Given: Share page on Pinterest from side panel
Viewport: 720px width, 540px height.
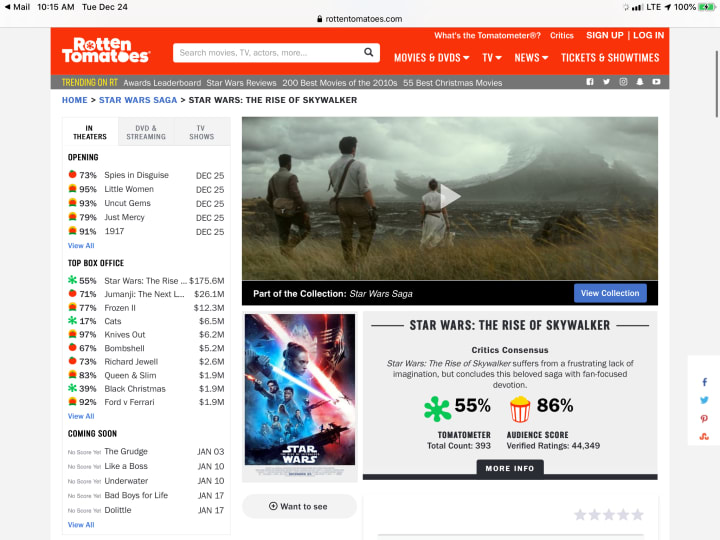Looking at the screenshot, I should [704, 418].
